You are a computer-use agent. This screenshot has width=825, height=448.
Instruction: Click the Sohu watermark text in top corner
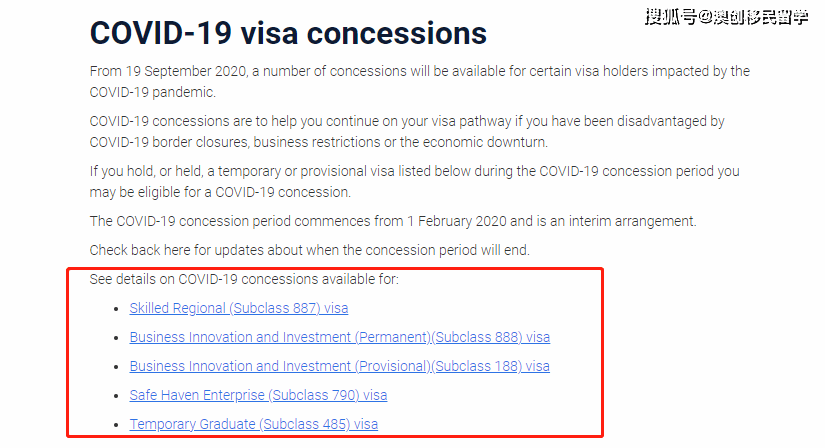click(x=727, y=17)
